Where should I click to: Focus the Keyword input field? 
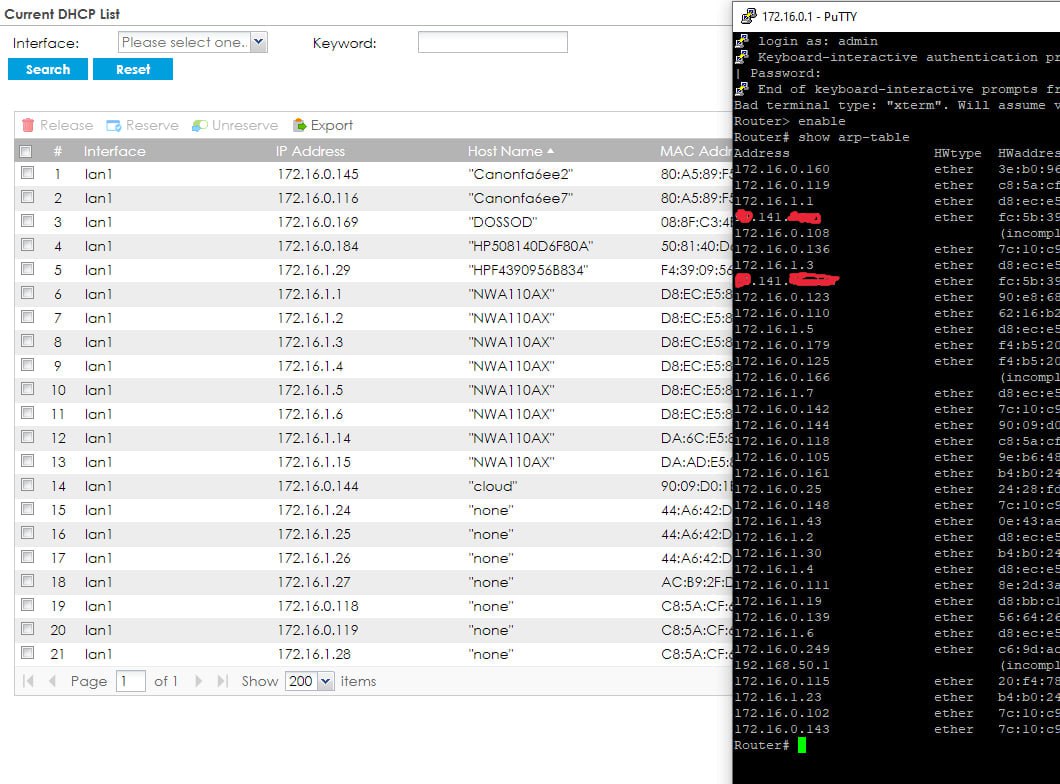(x=493, y=42)
